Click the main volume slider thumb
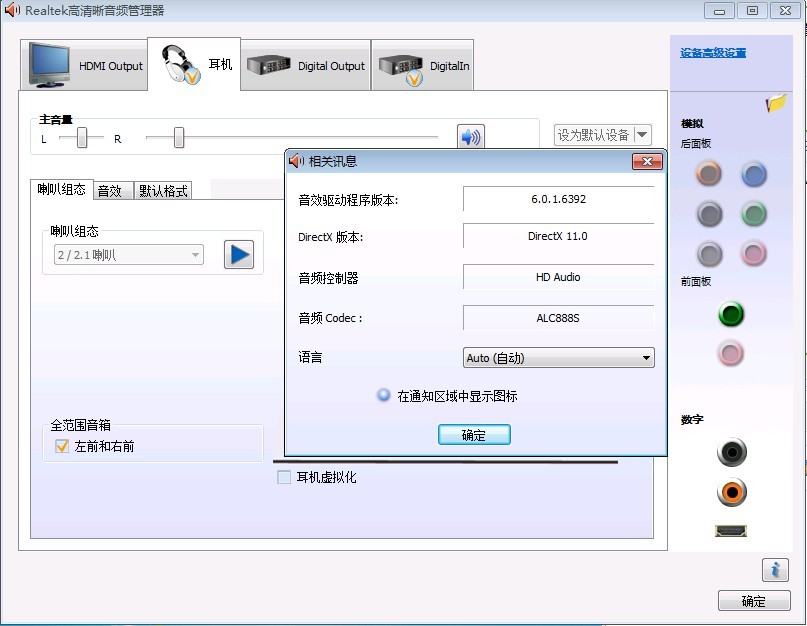 point(179,138)
